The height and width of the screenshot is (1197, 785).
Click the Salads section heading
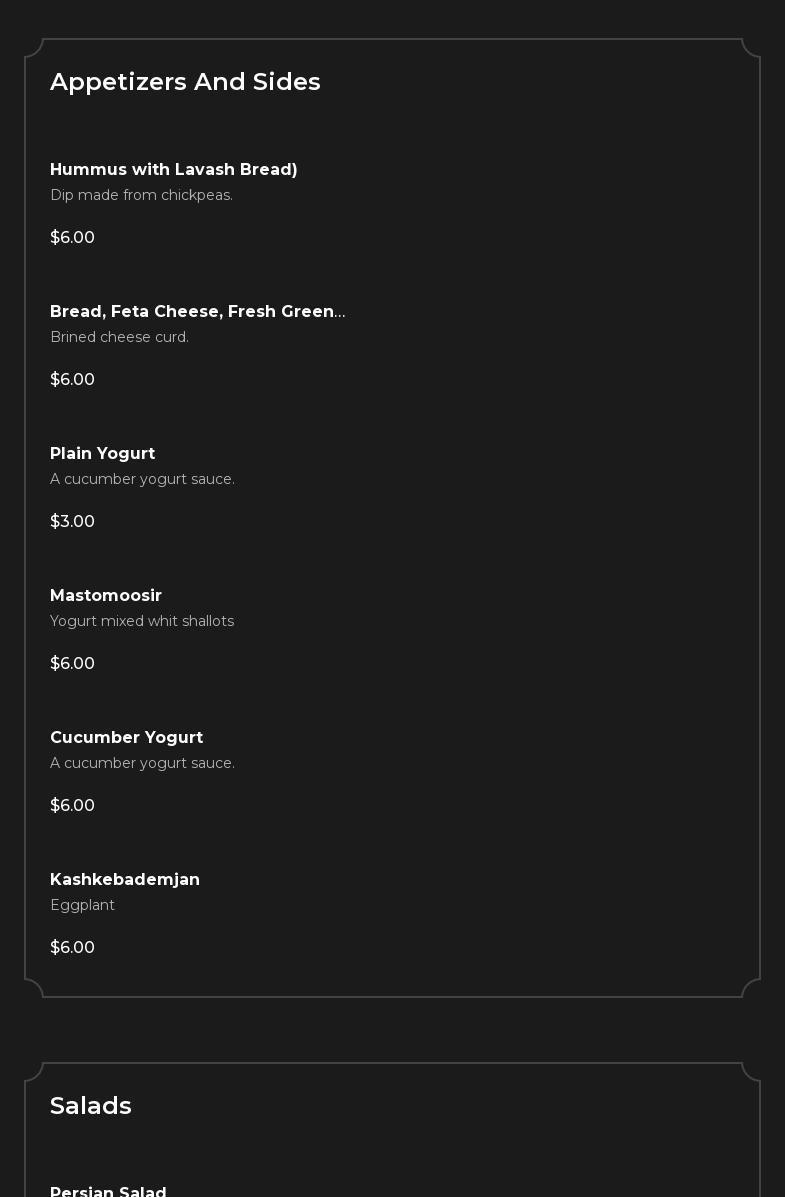(91, 1106)
